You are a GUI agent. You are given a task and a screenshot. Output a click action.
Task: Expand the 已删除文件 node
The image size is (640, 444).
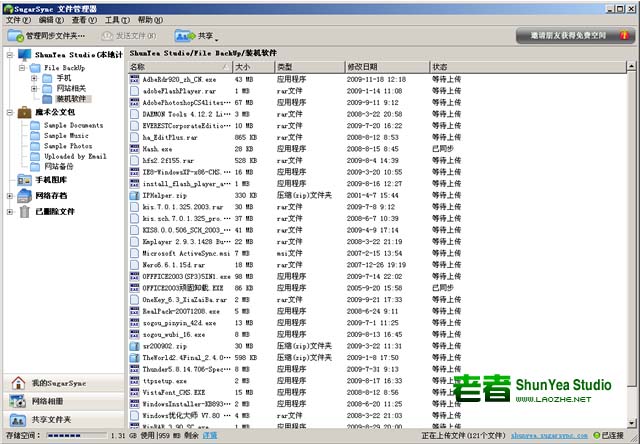click(10, 212)
